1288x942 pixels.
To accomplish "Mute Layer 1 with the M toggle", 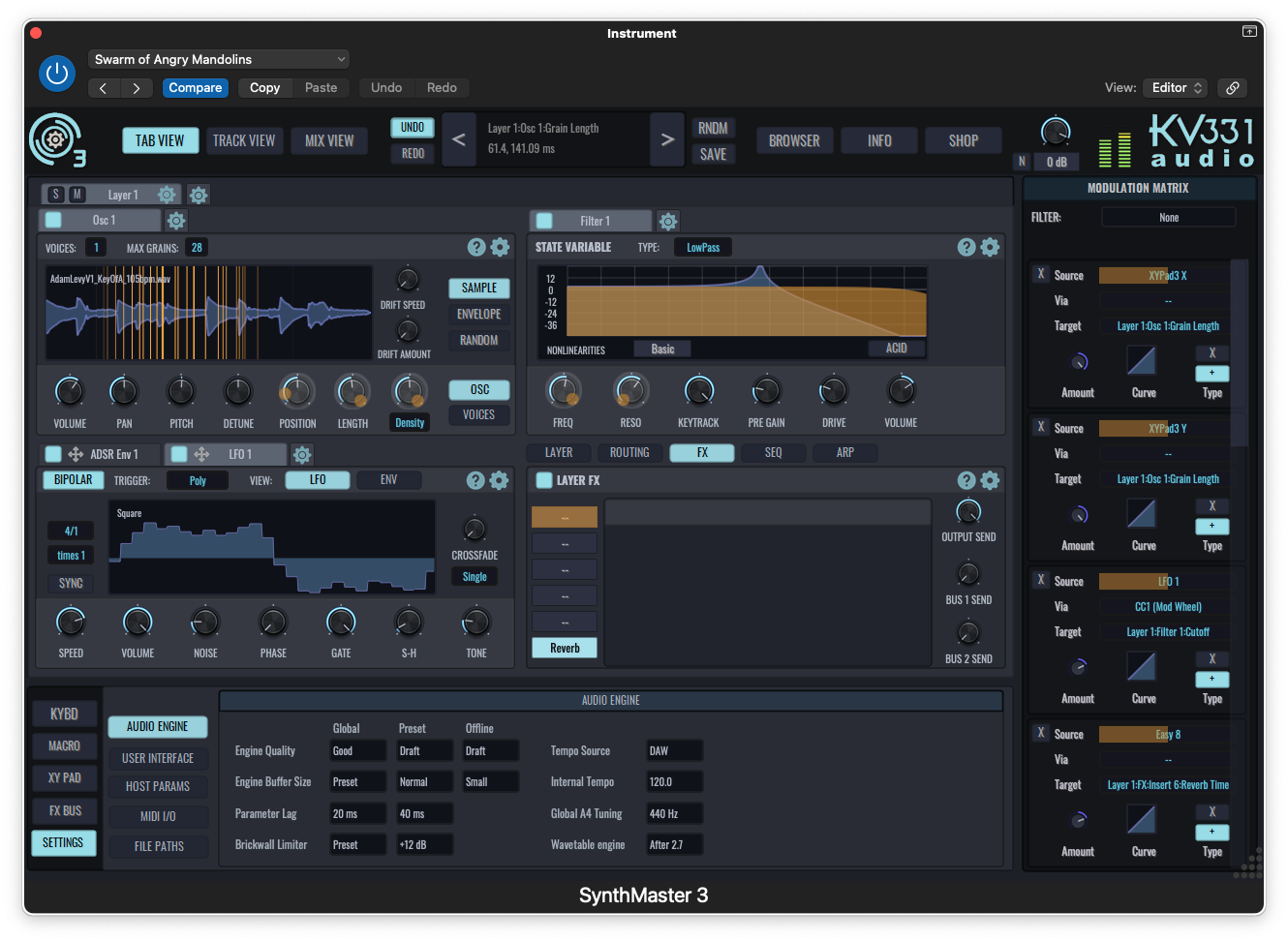I will 77,194.
